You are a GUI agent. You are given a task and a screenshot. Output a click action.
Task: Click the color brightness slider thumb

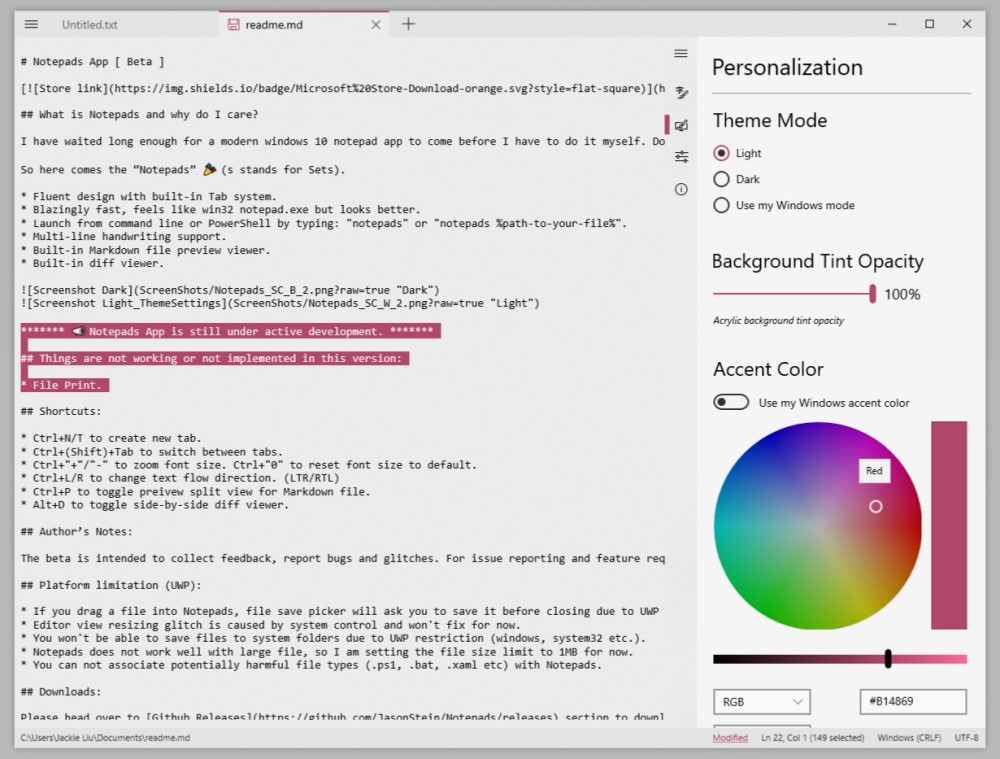(x=888, y=659)
